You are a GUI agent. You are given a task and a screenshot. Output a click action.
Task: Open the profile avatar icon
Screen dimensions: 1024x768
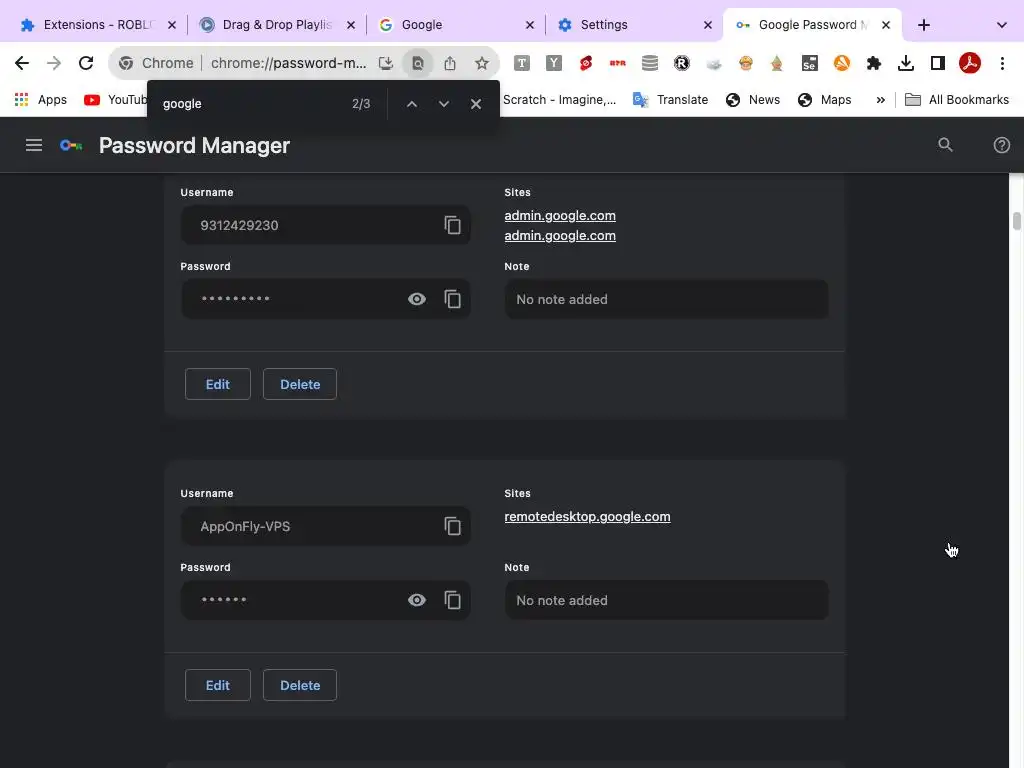click(970, 63)
